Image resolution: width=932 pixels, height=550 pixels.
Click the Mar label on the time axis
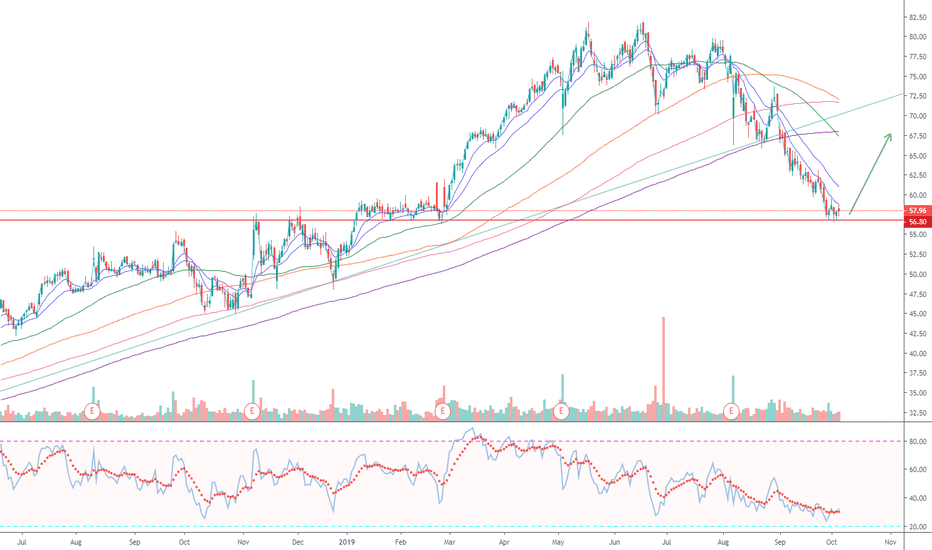[449, 542]
